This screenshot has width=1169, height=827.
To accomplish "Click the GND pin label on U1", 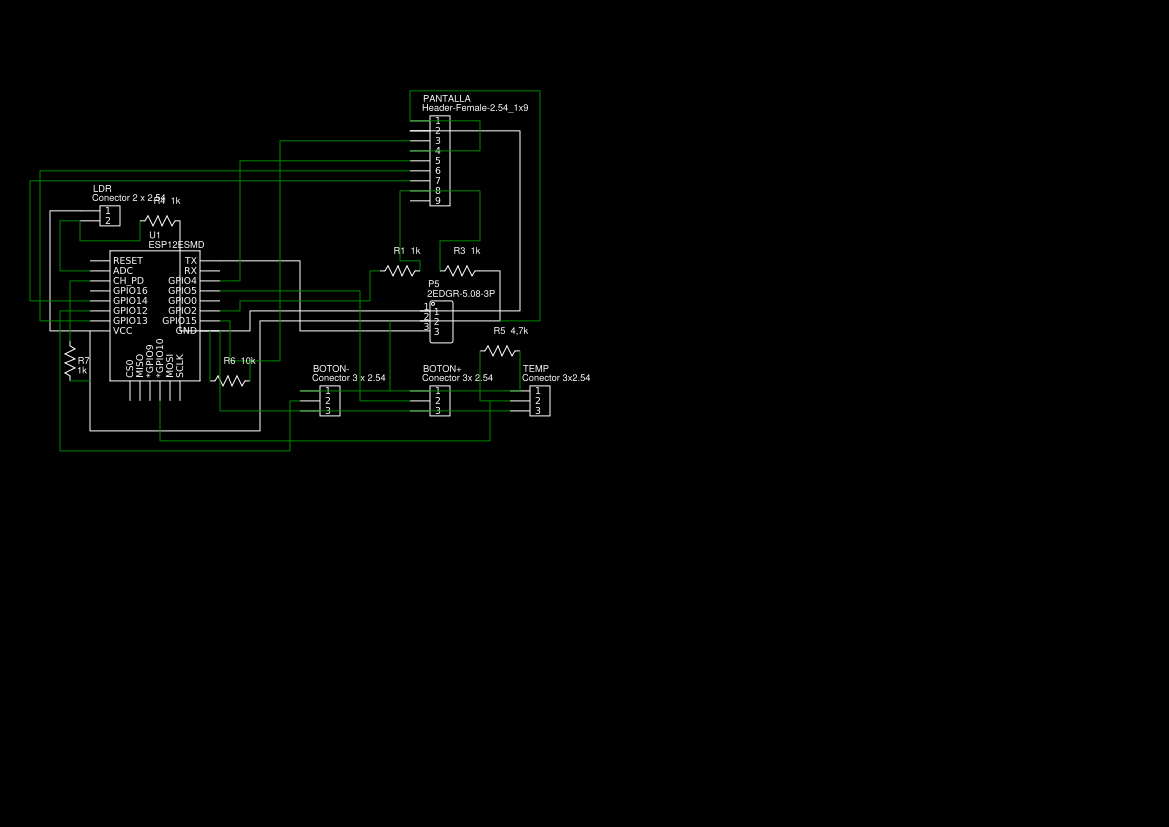I will (186, 331).
